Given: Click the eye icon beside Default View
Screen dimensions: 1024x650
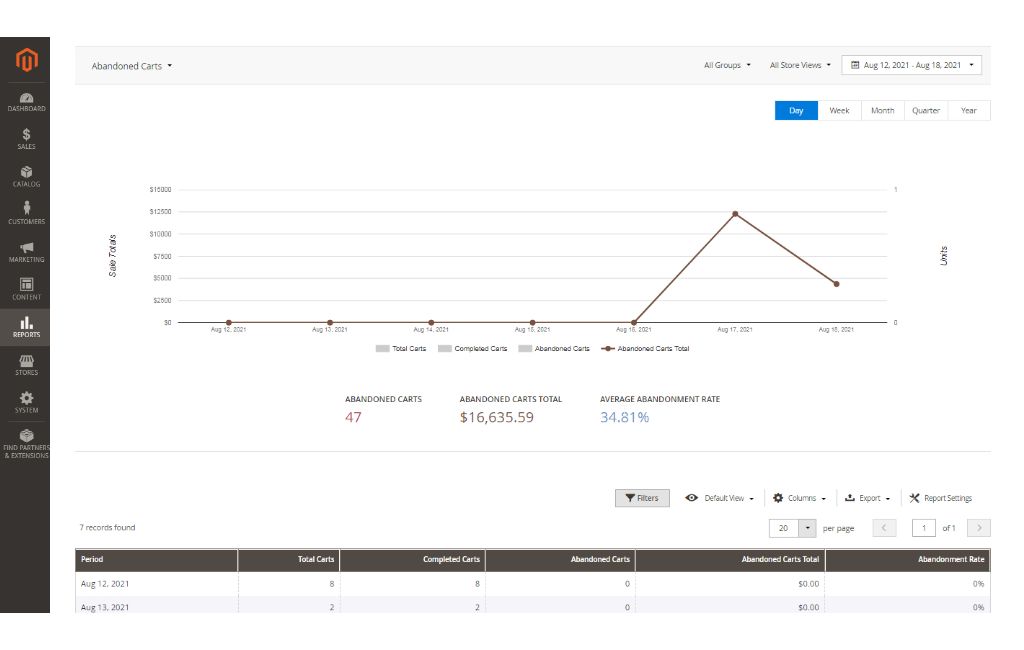Looking at the screenshot, I should 691,498.
